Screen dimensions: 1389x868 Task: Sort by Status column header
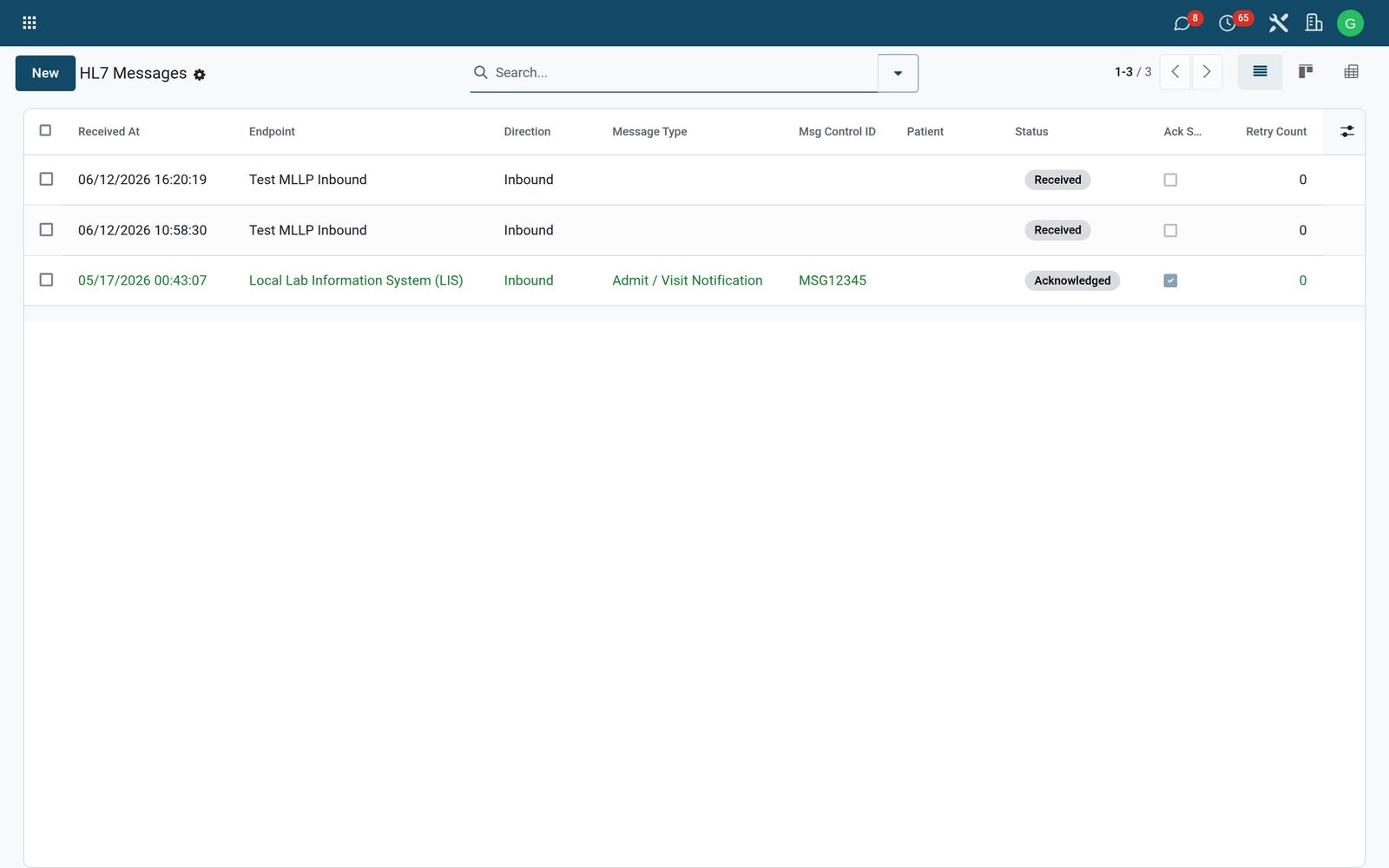pos(1031,132)
